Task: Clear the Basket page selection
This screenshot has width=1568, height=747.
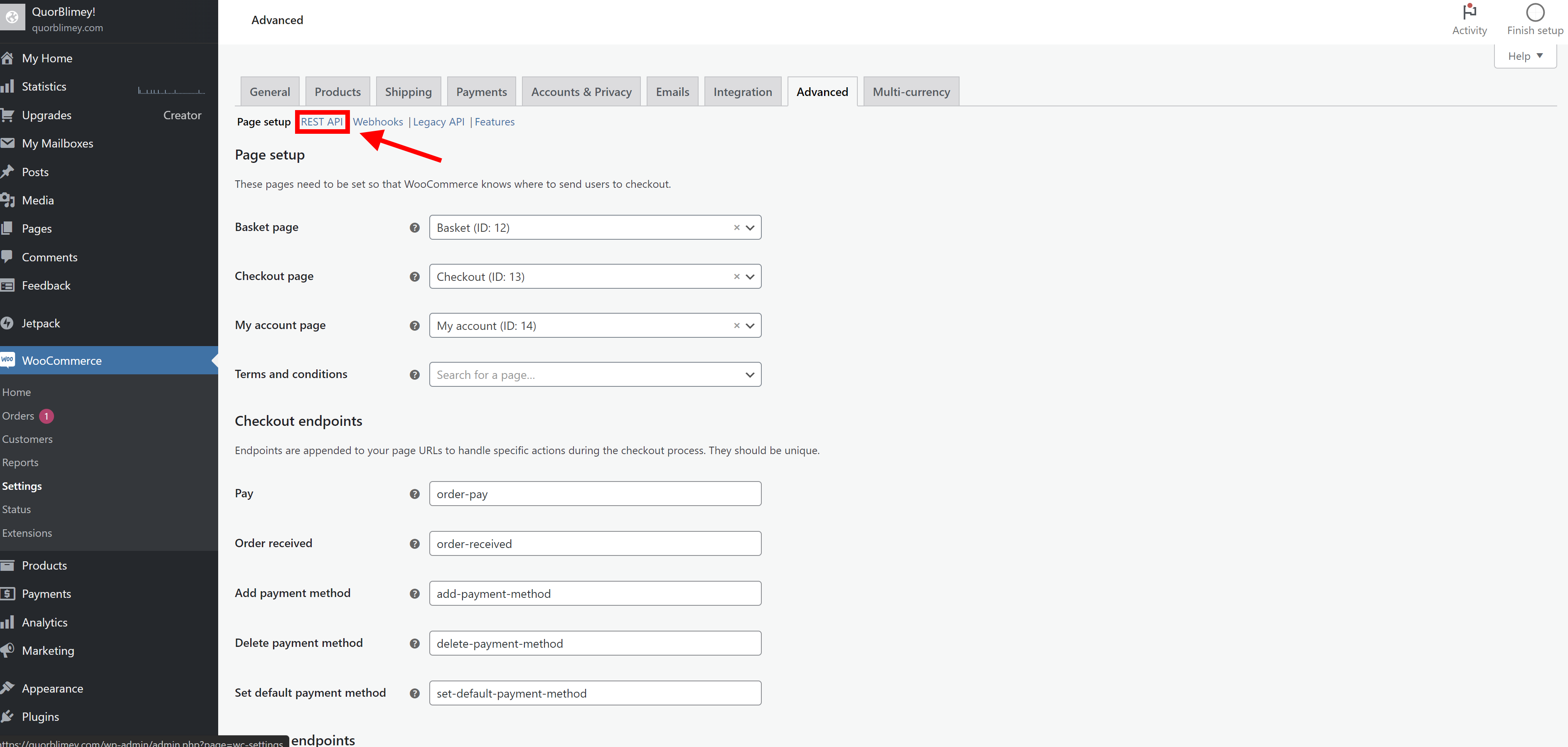Action: tap(736, 228)
